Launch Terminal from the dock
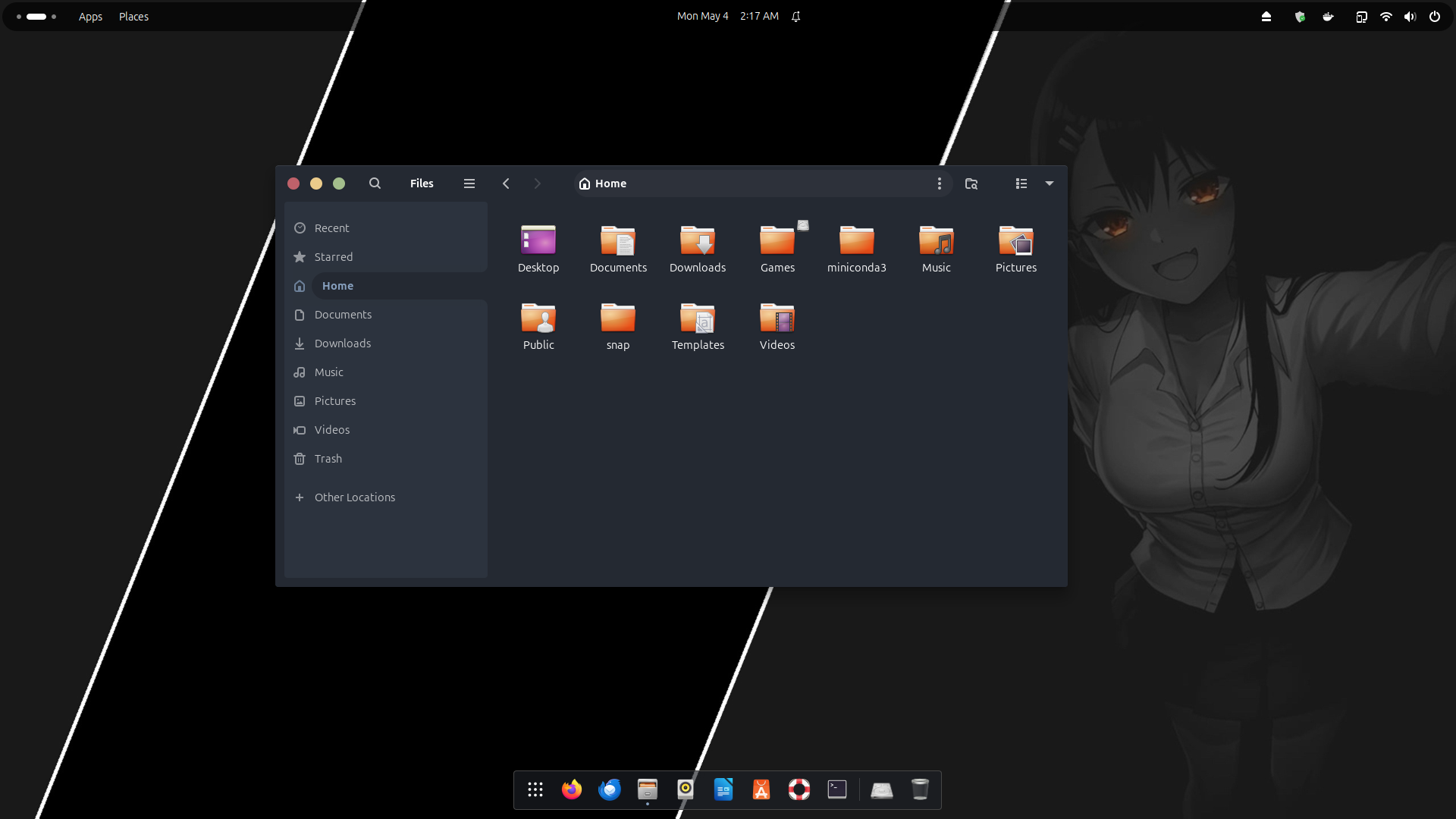The image size is (1456, 819). [837, 789]
